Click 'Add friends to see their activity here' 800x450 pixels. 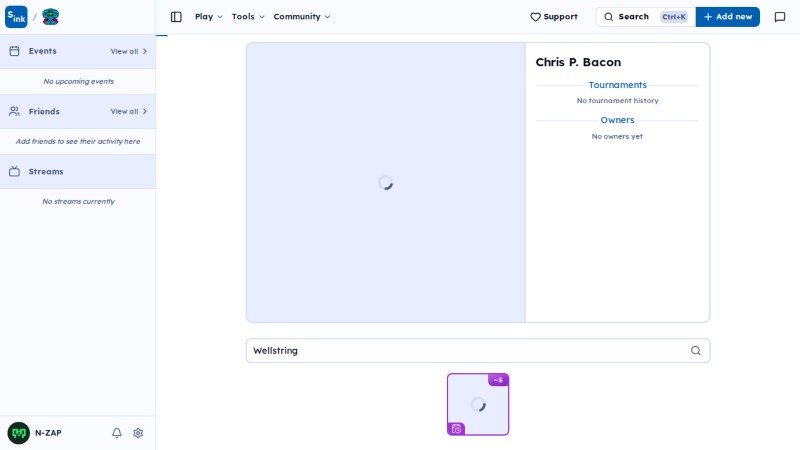(78, 141)
